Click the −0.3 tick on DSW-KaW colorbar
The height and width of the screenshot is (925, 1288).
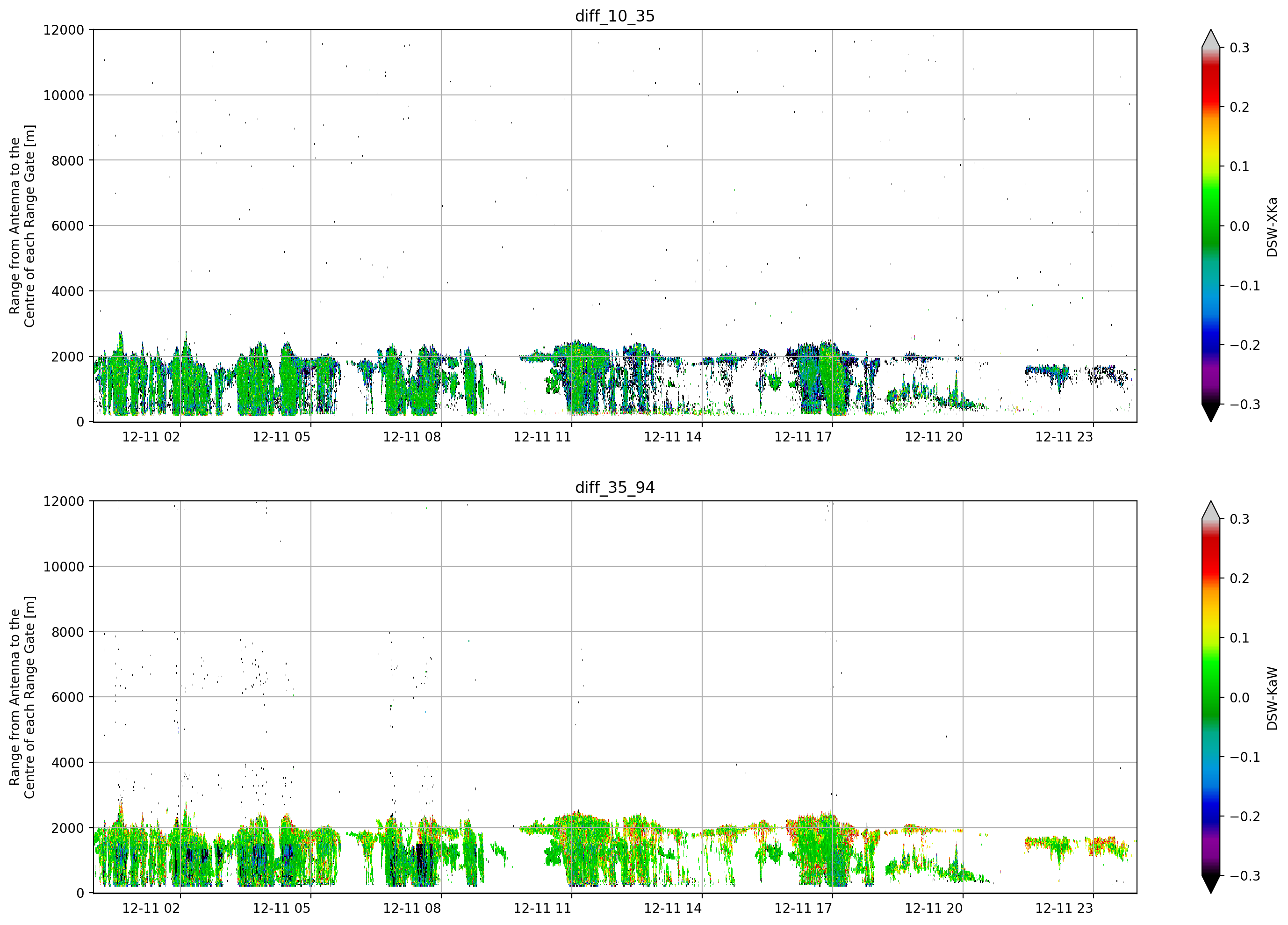tap(1245, 876)
